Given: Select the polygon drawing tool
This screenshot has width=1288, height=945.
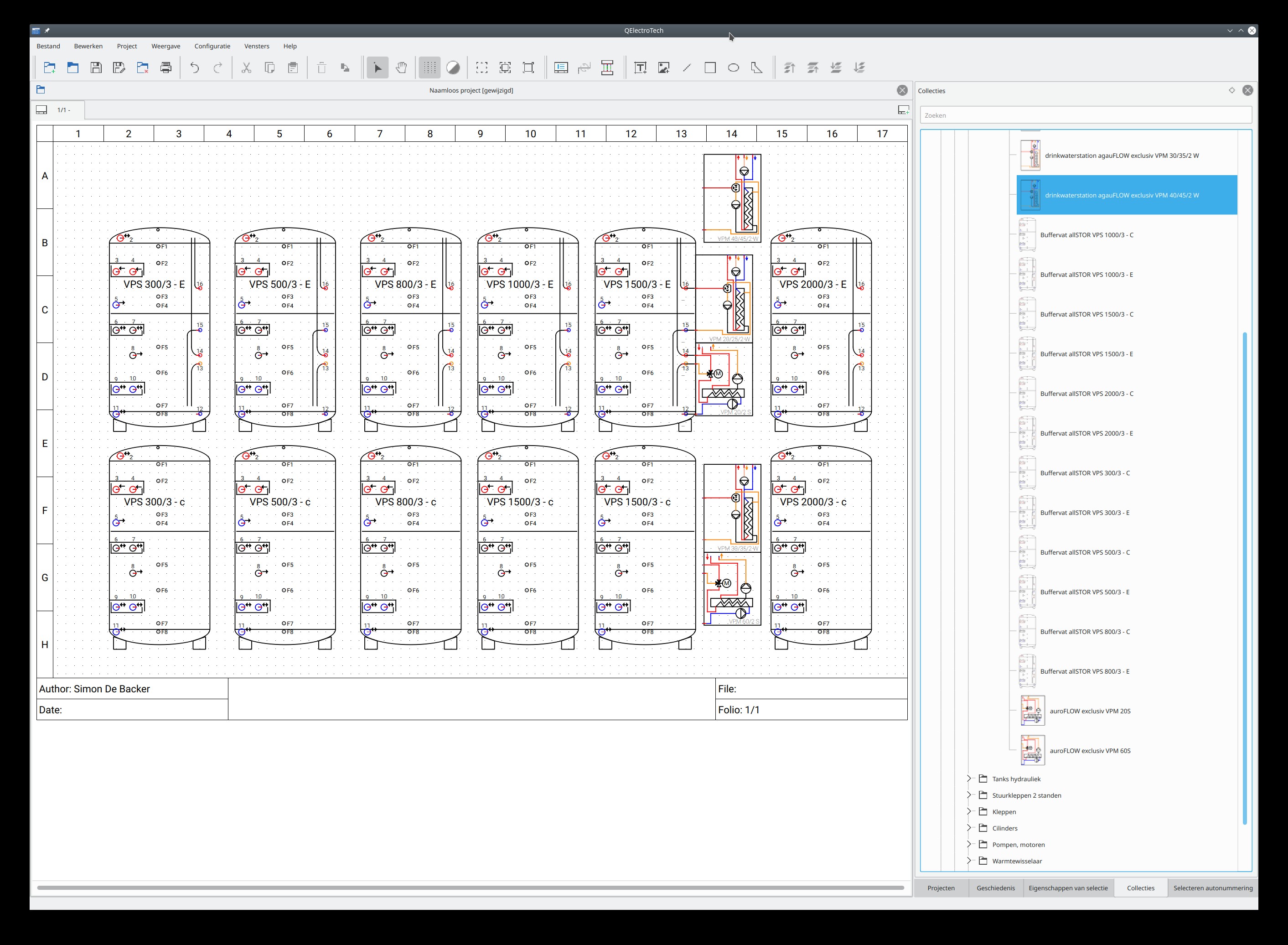Looking at the screenshot, I should click(757, 67).
